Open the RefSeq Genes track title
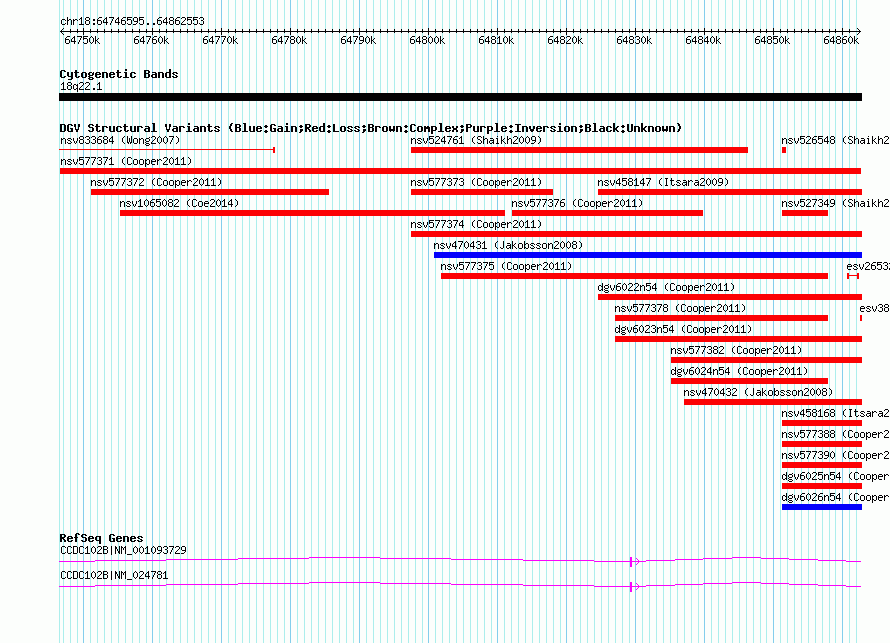 coord(101,538)
